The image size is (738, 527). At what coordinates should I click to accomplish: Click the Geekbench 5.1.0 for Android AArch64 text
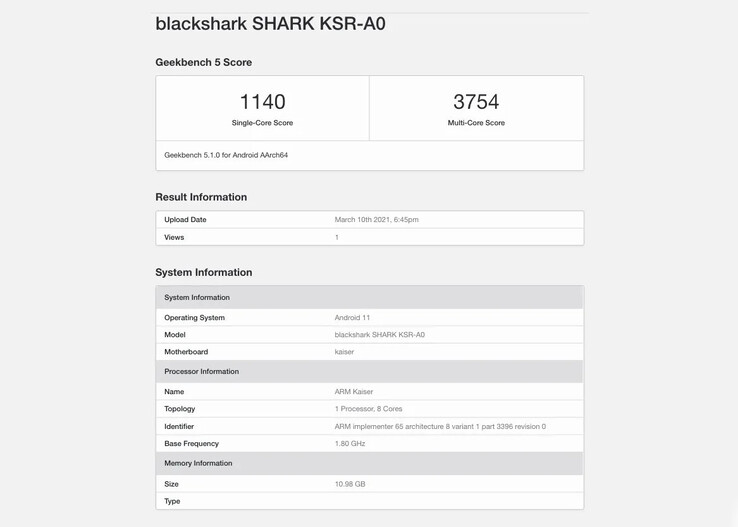click(x=226, y=155)
